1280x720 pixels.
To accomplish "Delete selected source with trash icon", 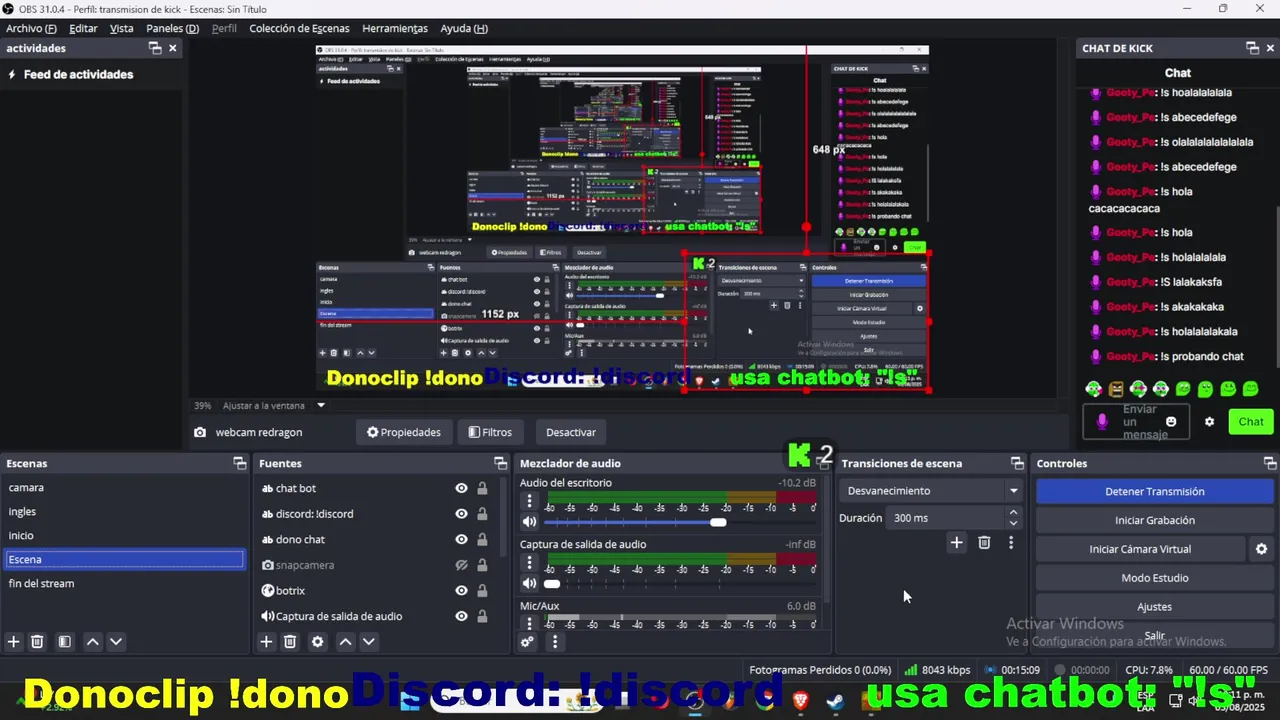I will 290,642.
